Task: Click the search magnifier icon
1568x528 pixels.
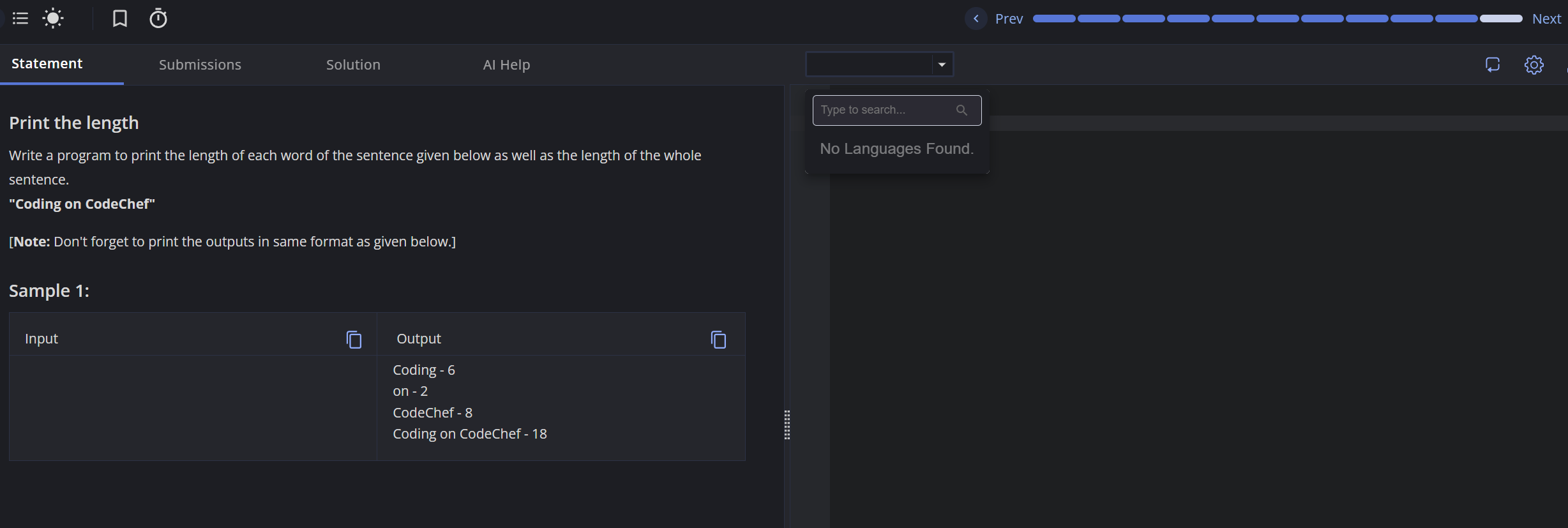Action: (961, 110)
